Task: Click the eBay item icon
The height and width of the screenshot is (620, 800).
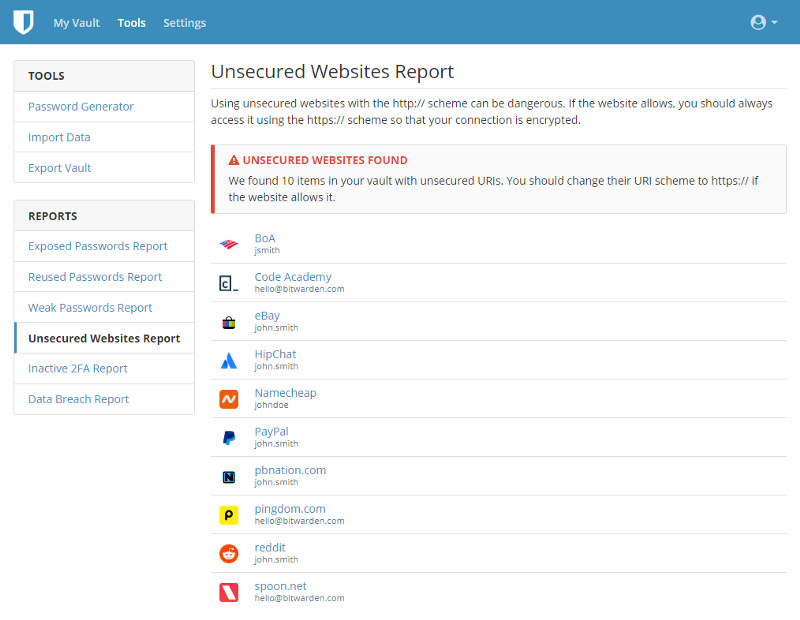Action: pyautogui.click(x=228, y=322)
